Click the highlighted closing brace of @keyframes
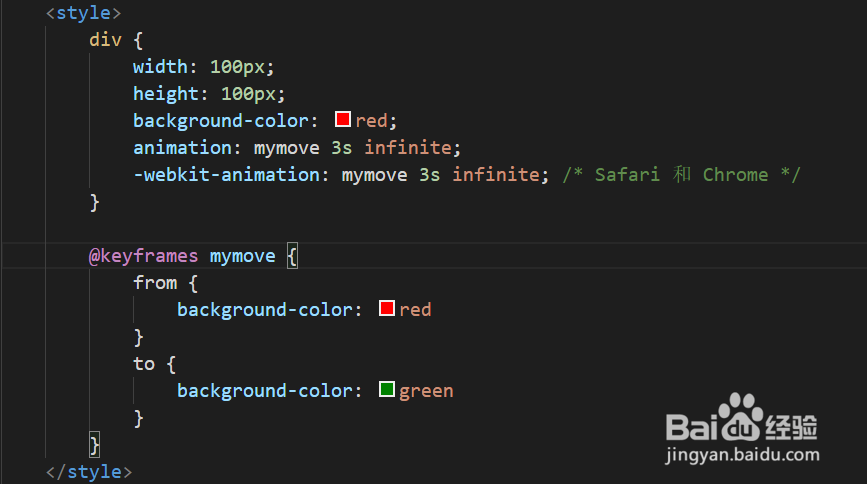Screen dimensions: 867x484 pos(95,445)
